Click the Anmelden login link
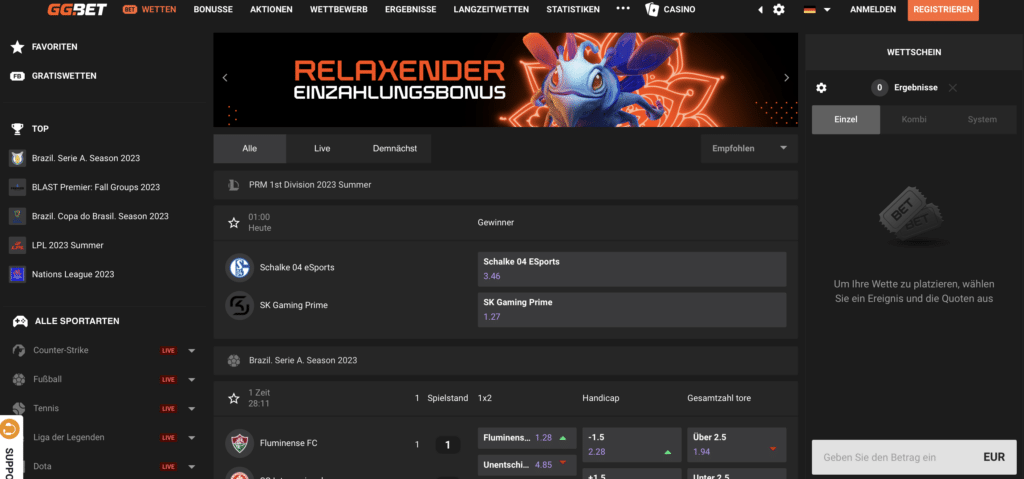1024x479 pixels. (x=873, y=10)
